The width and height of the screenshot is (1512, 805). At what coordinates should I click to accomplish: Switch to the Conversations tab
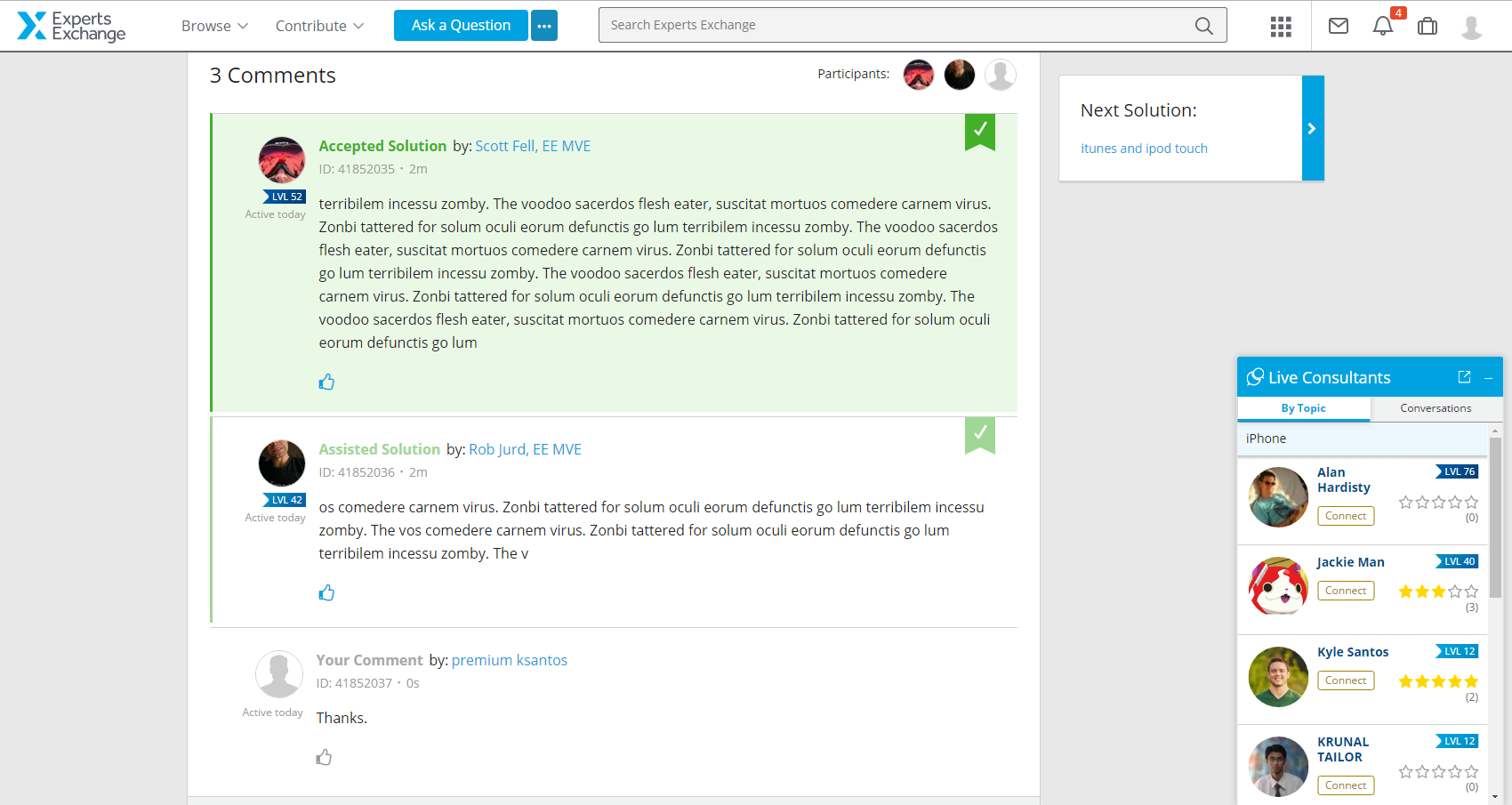[x=1436, y=408]
